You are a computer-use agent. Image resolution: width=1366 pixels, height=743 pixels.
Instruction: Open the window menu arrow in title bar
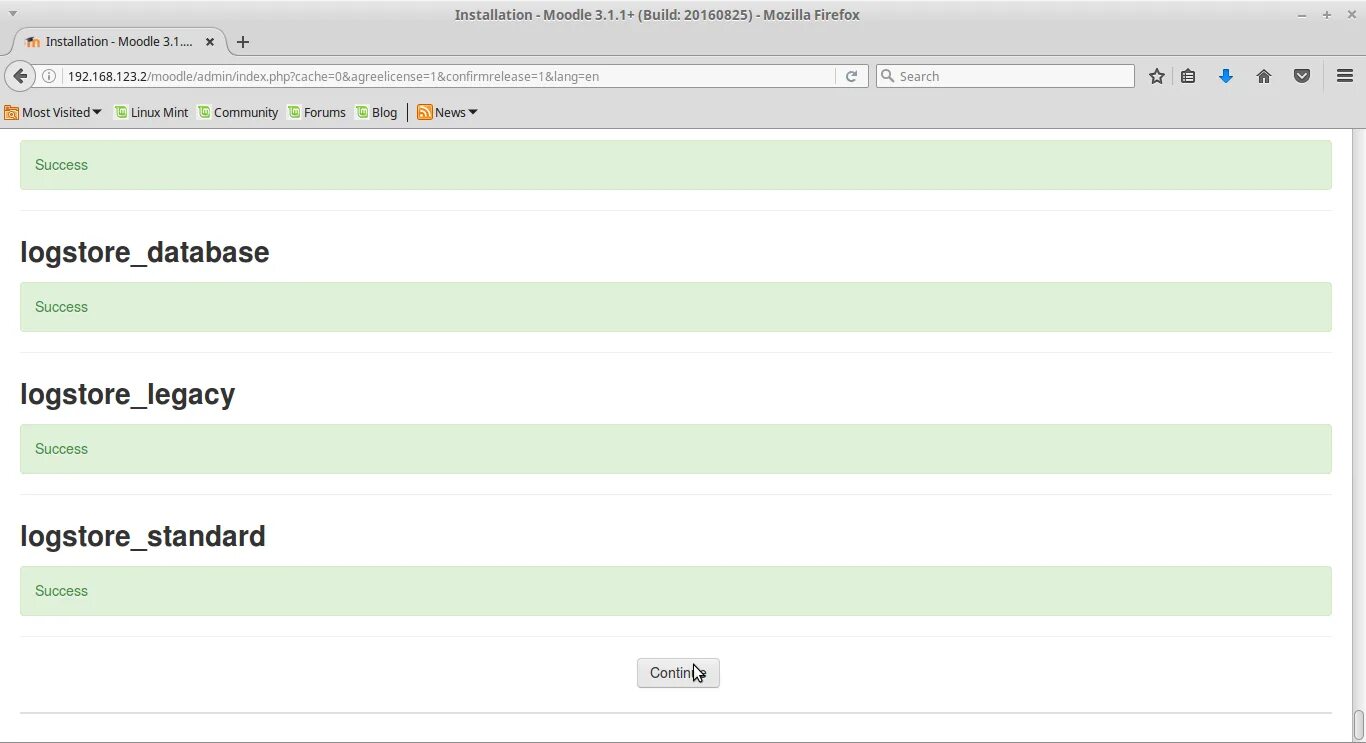pyautogui.click(x=13, y=14)
